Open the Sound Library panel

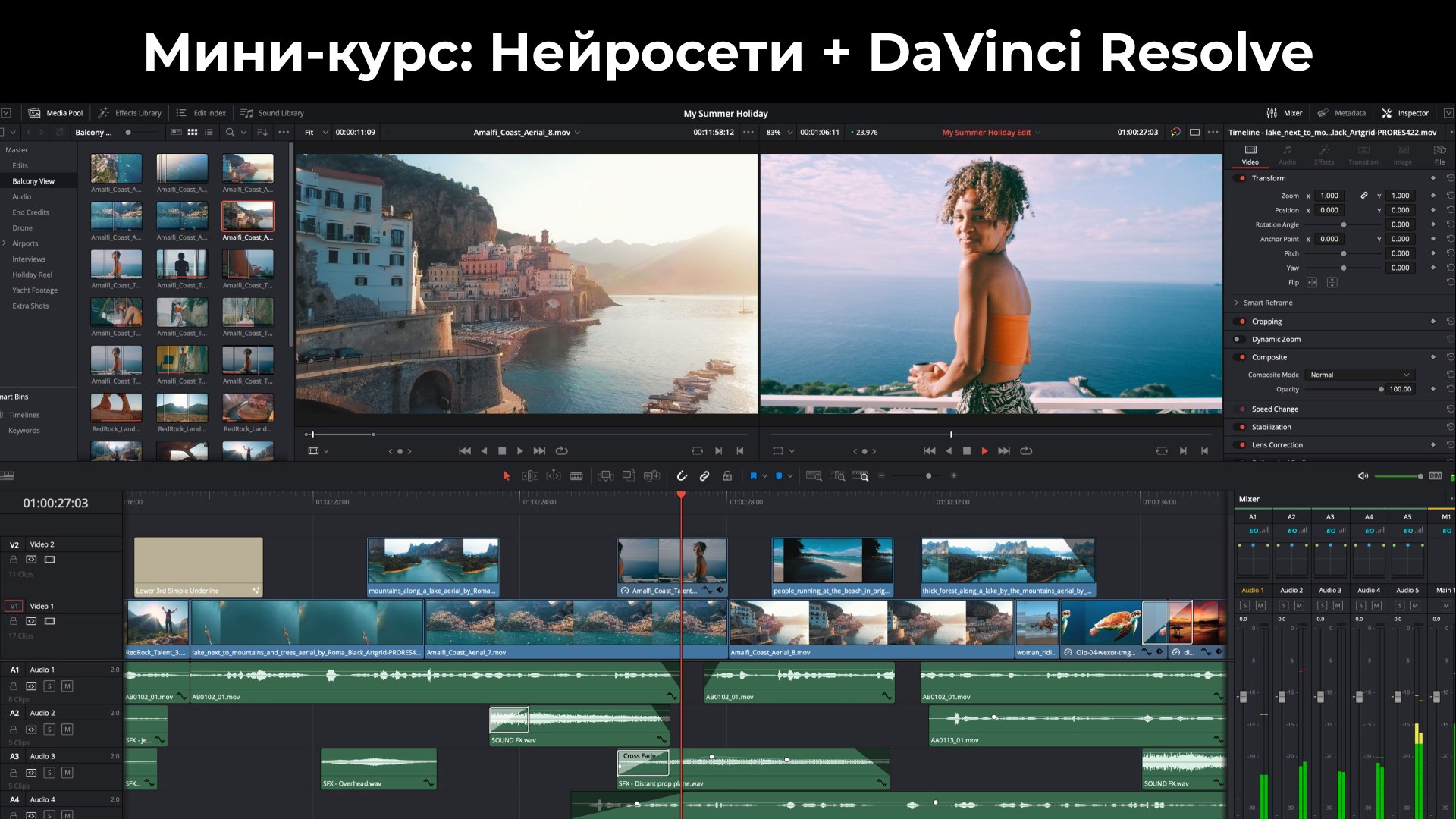(x=272, y=113)
